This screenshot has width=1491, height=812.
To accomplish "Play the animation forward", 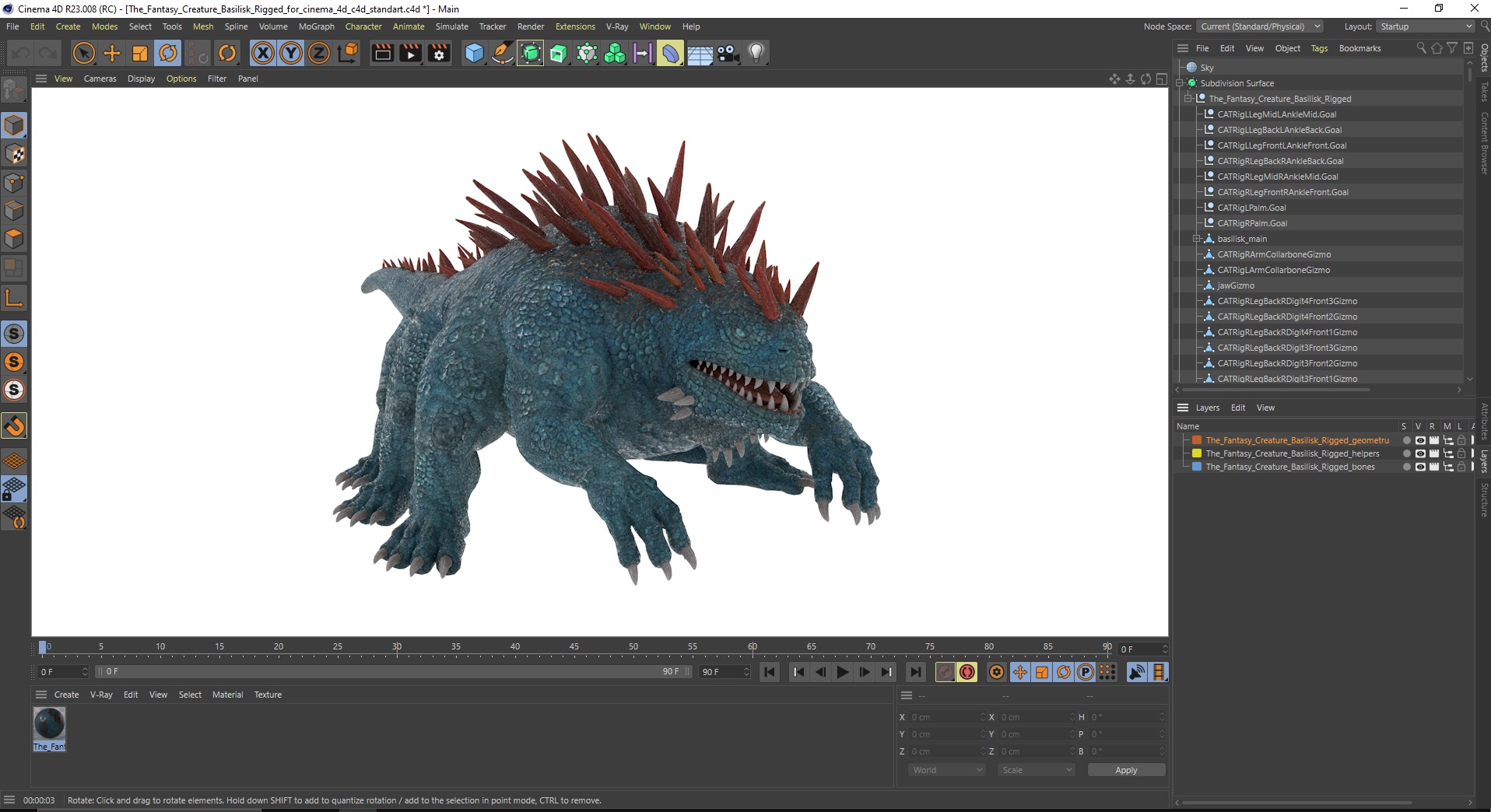I will click(843, 672).
